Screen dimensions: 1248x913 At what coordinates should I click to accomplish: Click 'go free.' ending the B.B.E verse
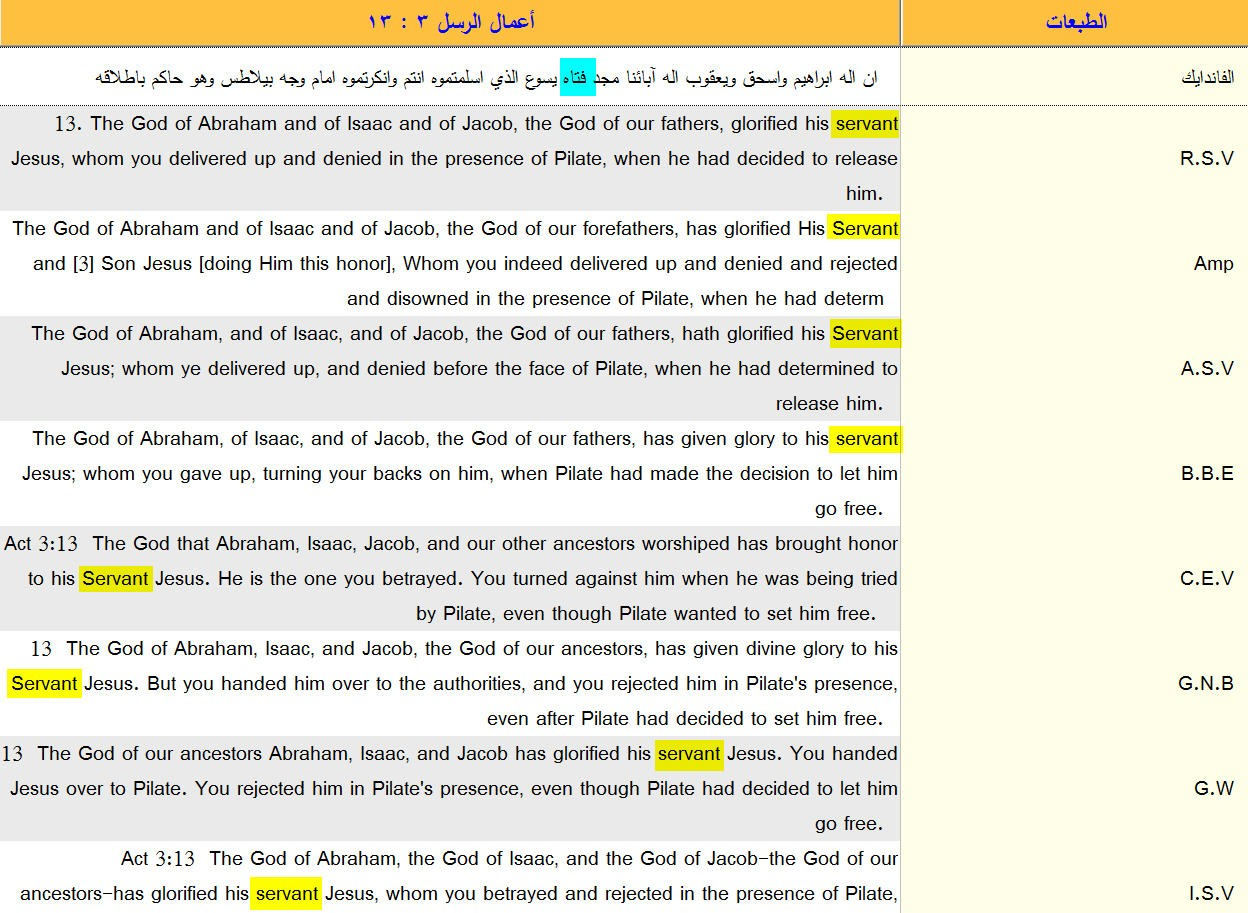(x=849, y=509)
